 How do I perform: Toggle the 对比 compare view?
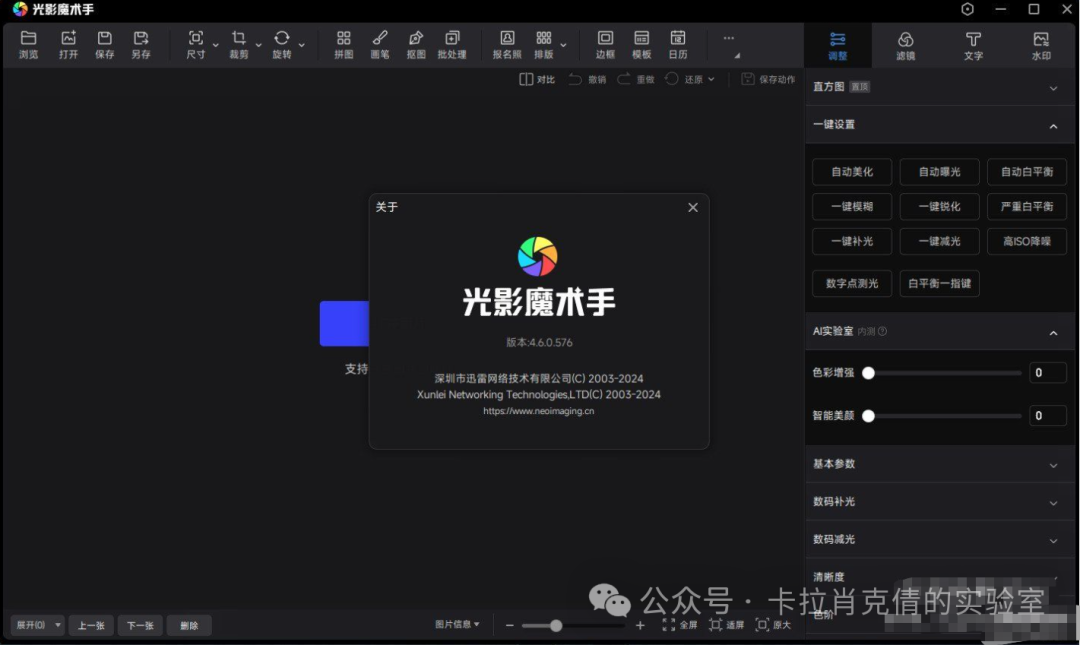click(536, 79)
